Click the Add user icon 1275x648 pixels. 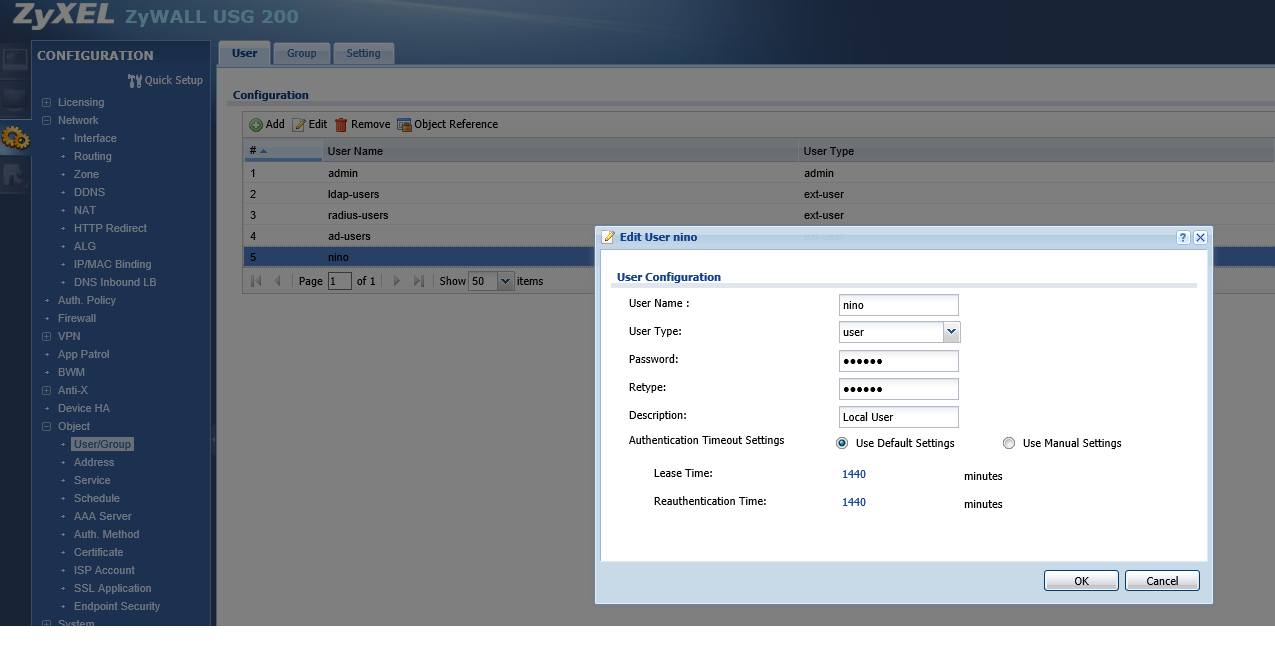(256, 125)
